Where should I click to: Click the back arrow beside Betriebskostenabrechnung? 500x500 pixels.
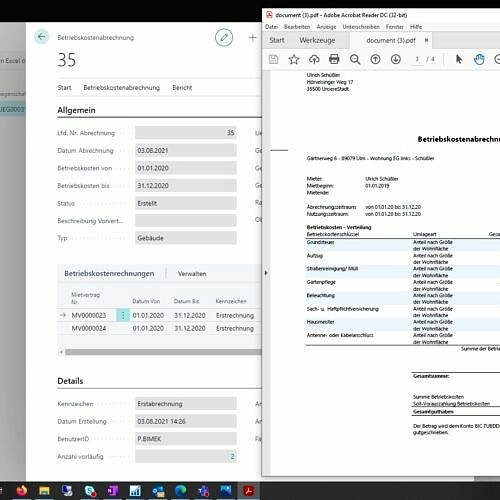click(42, 37)
